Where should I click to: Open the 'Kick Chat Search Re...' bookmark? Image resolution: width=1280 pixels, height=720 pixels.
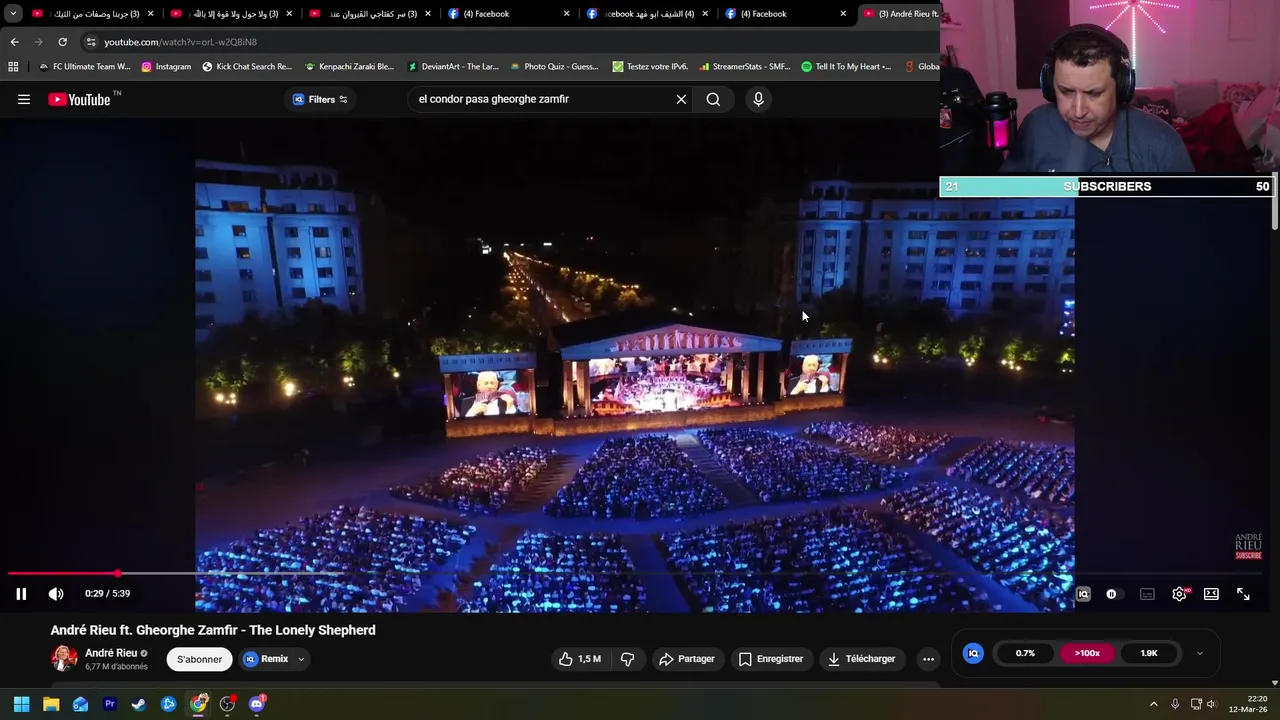(x=247, y=67)
